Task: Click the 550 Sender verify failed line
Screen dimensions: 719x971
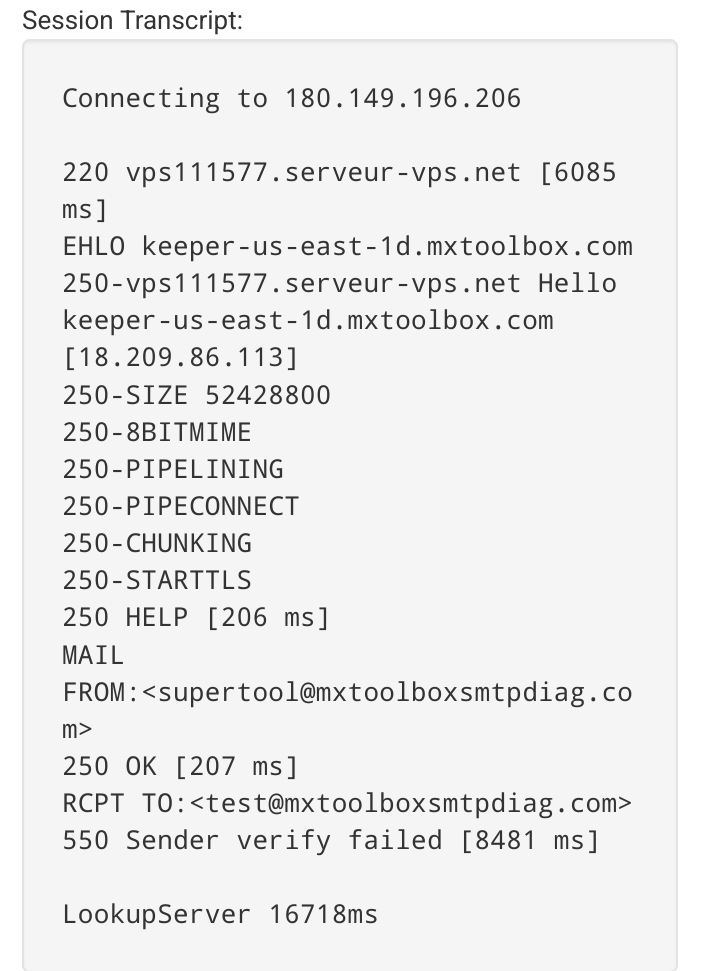Action: (331, 841)
